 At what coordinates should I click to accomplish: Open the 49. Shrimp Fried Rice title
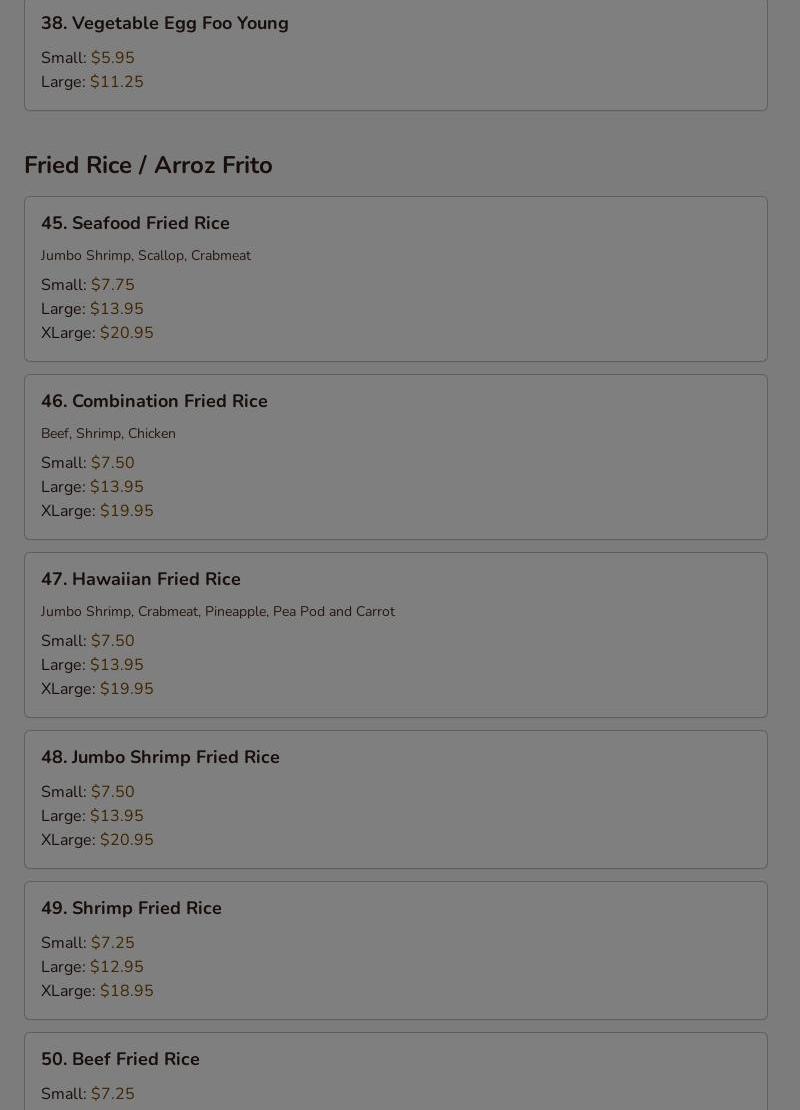click(x=131, y=908)
